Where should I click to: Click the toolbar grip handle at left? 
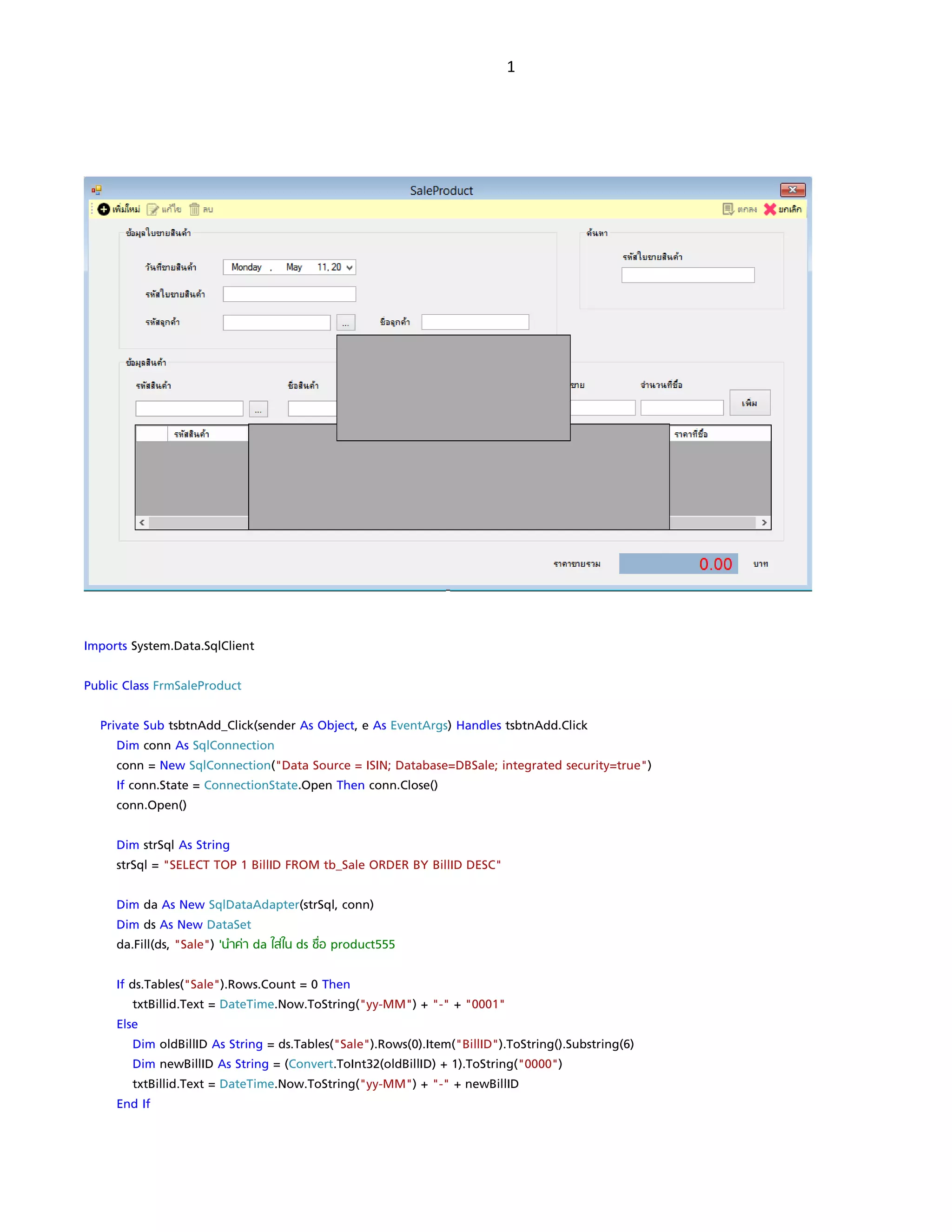tap(92, 209)
